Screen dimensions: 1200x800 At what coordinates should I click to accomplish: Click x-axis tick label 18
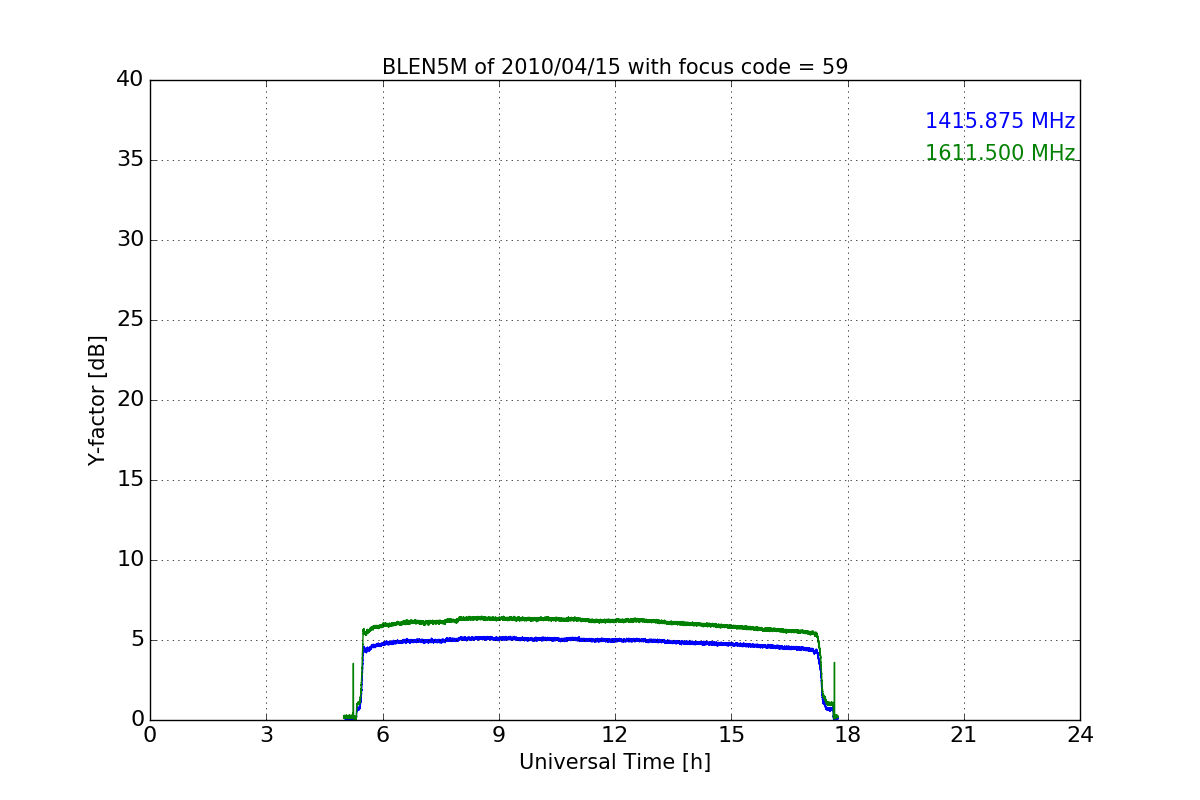848,735
